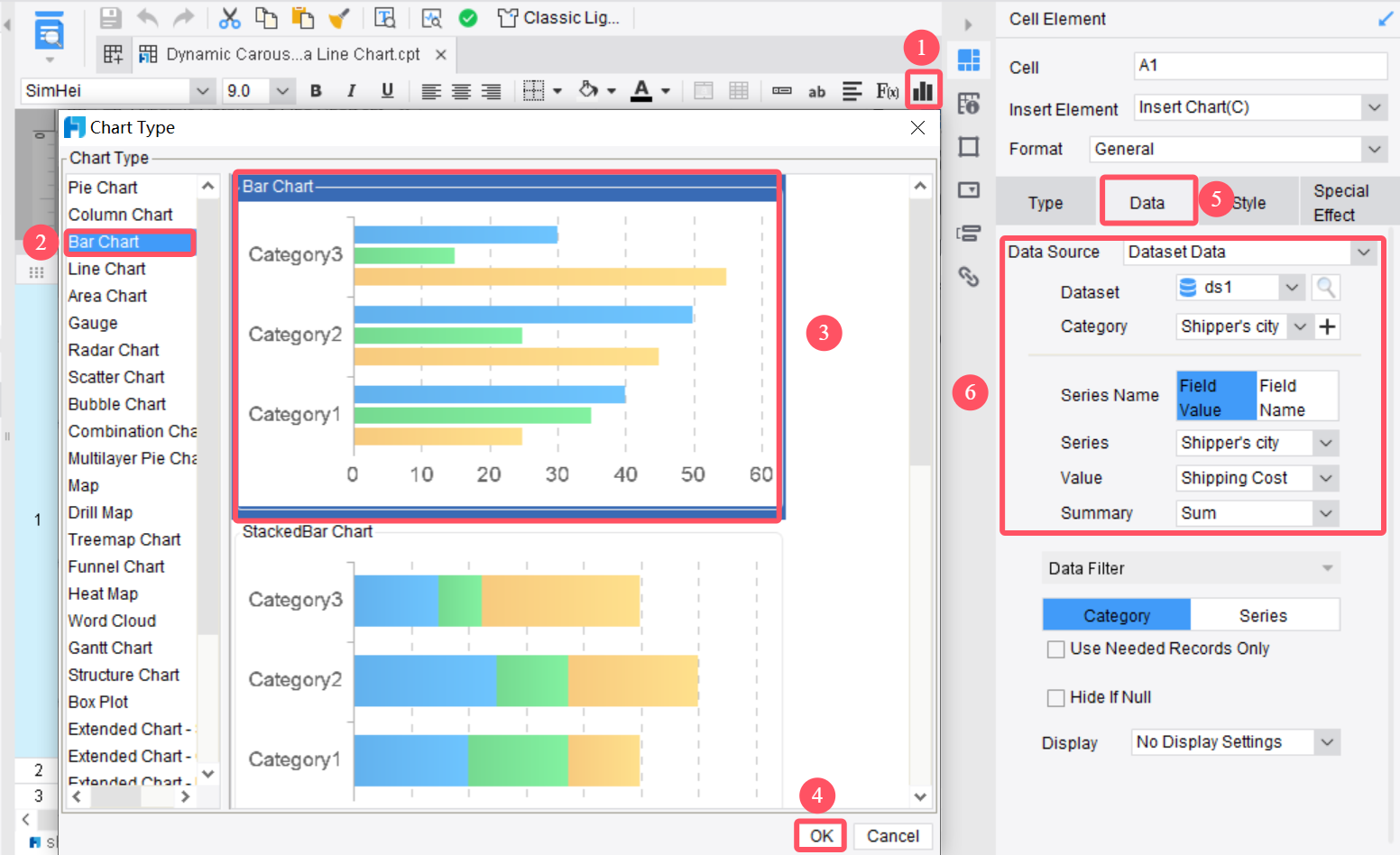Select Field Value for Series Name
The height and width of the screenshot is (855, 1400).
point(1216,397)
